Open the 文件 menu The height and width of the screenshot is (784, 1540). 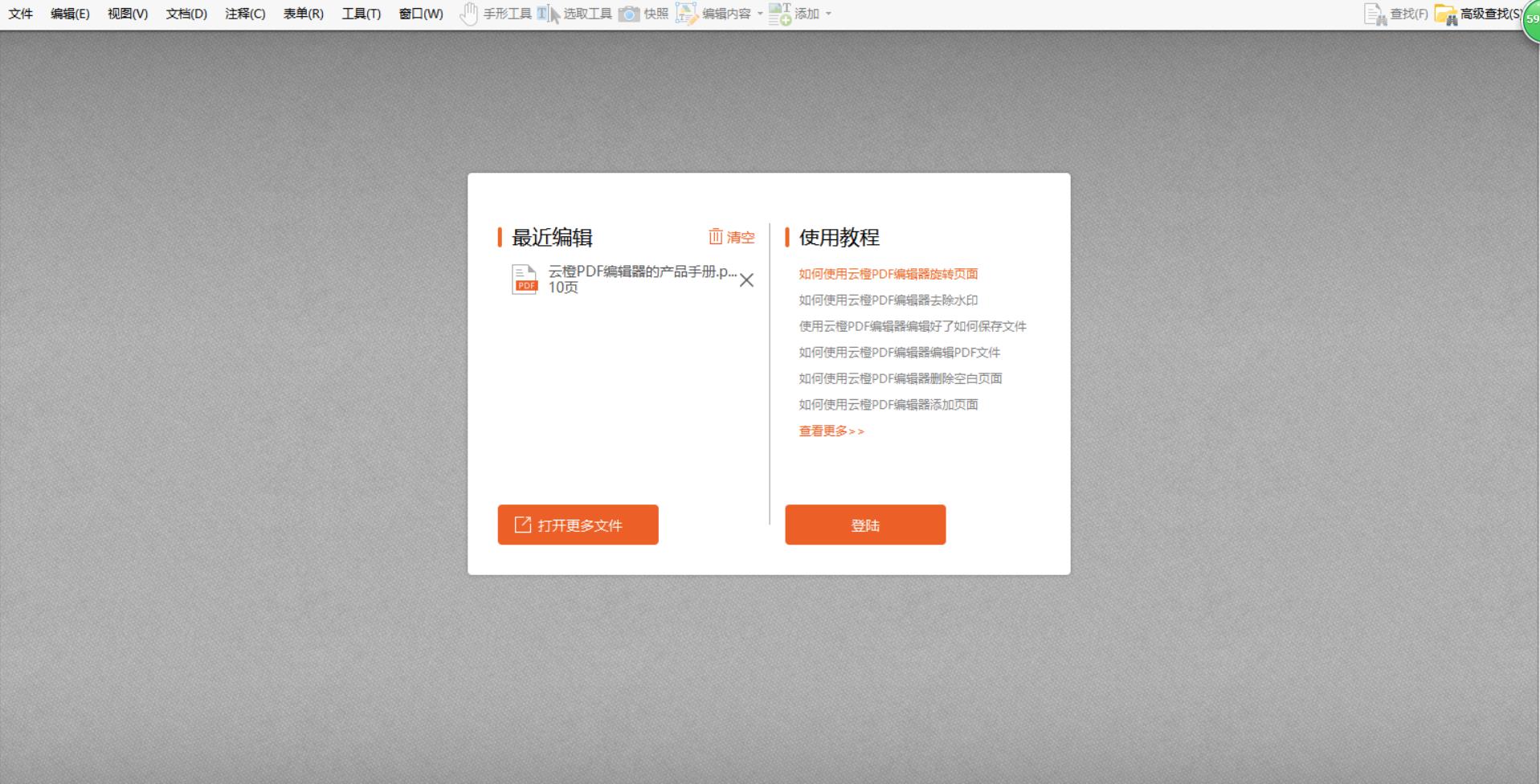(x=21, y=14)
